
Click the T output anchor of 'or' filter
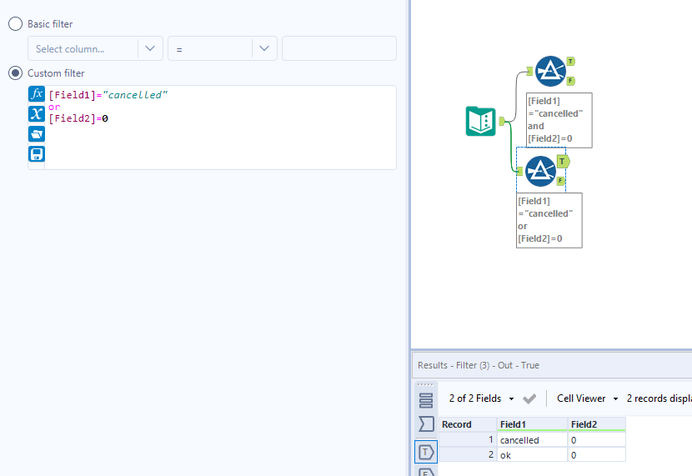pyautogui.click(x=563, y=161)
